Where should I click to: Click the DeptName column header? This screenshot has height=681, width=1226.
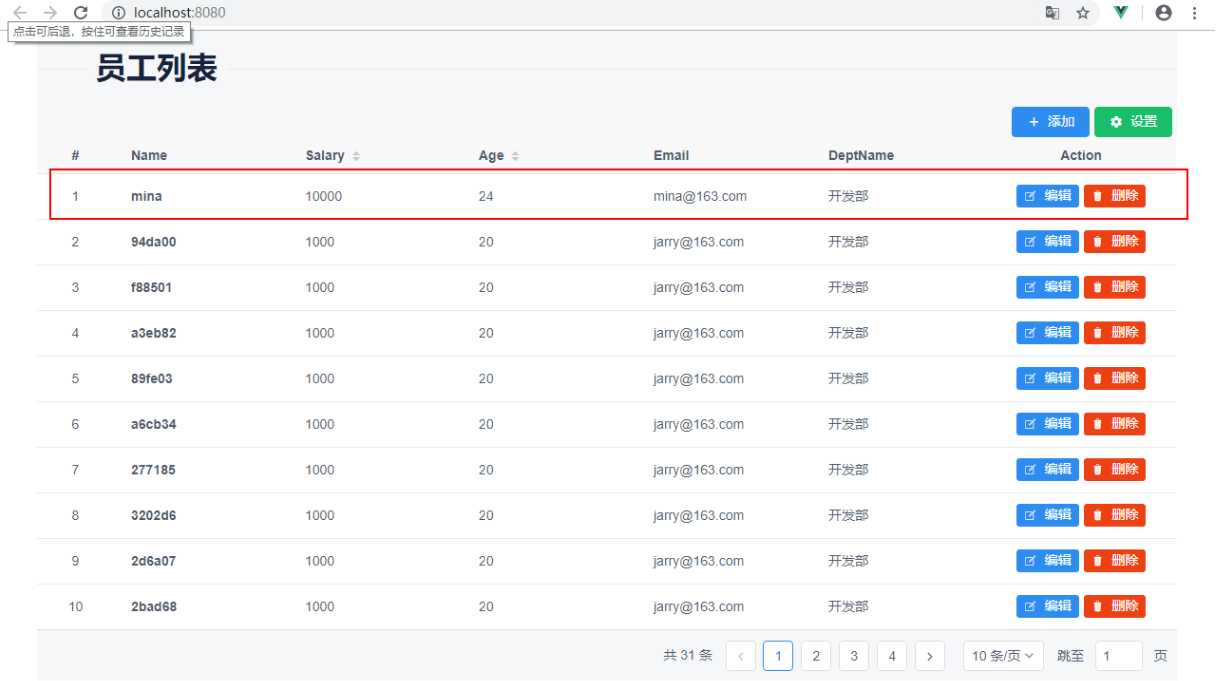861,156
